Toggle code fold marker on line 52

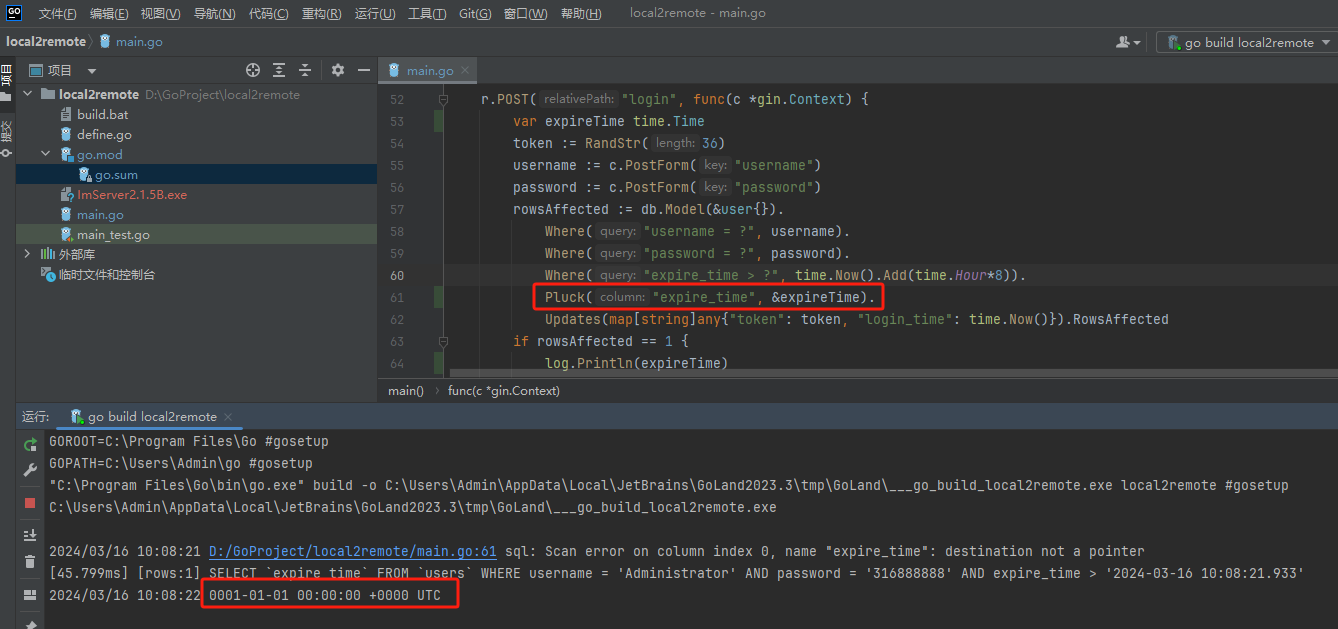[x=443, y=100]
